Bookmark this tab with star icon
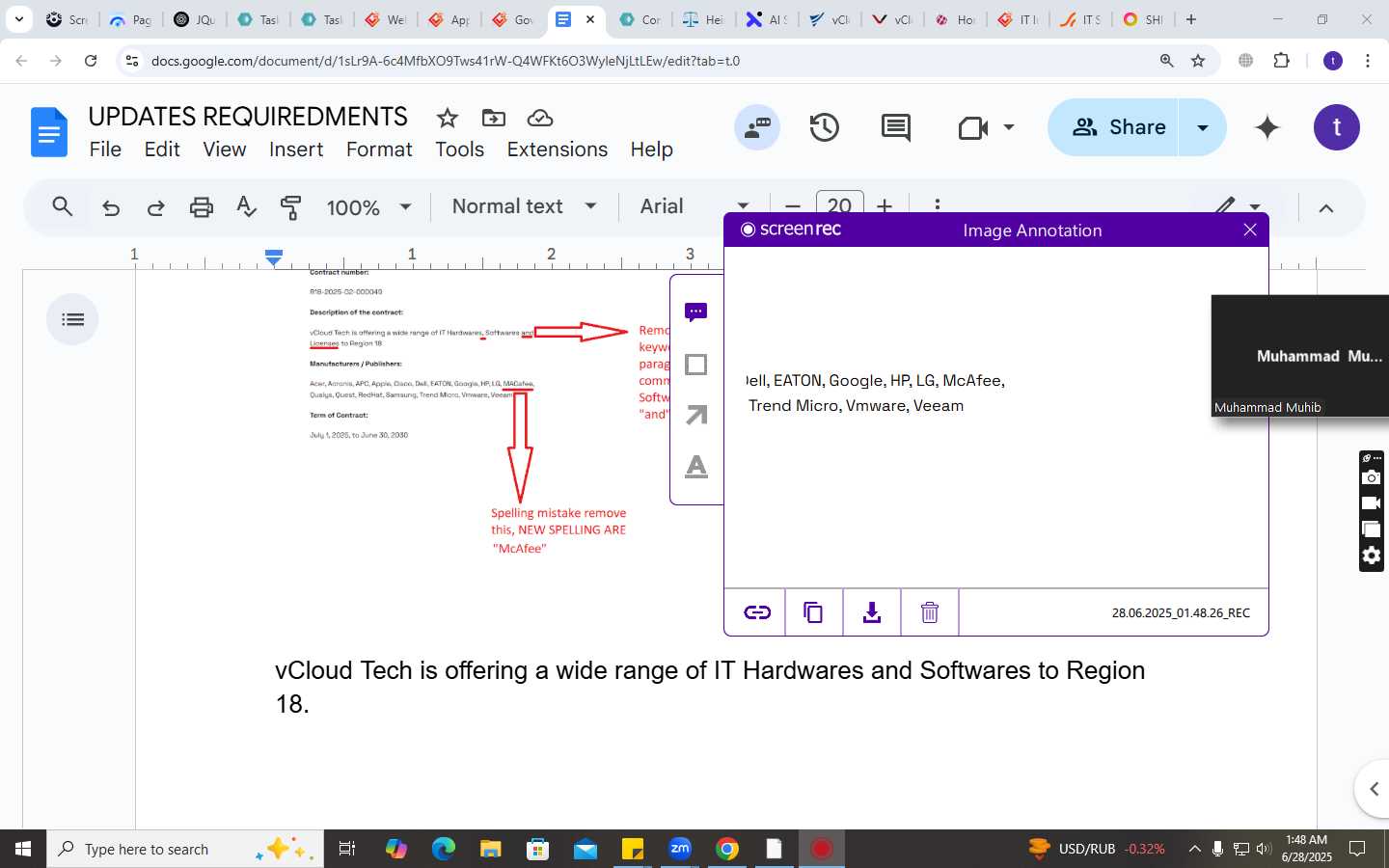The image size is (1389, 868). click(1198, 61)
